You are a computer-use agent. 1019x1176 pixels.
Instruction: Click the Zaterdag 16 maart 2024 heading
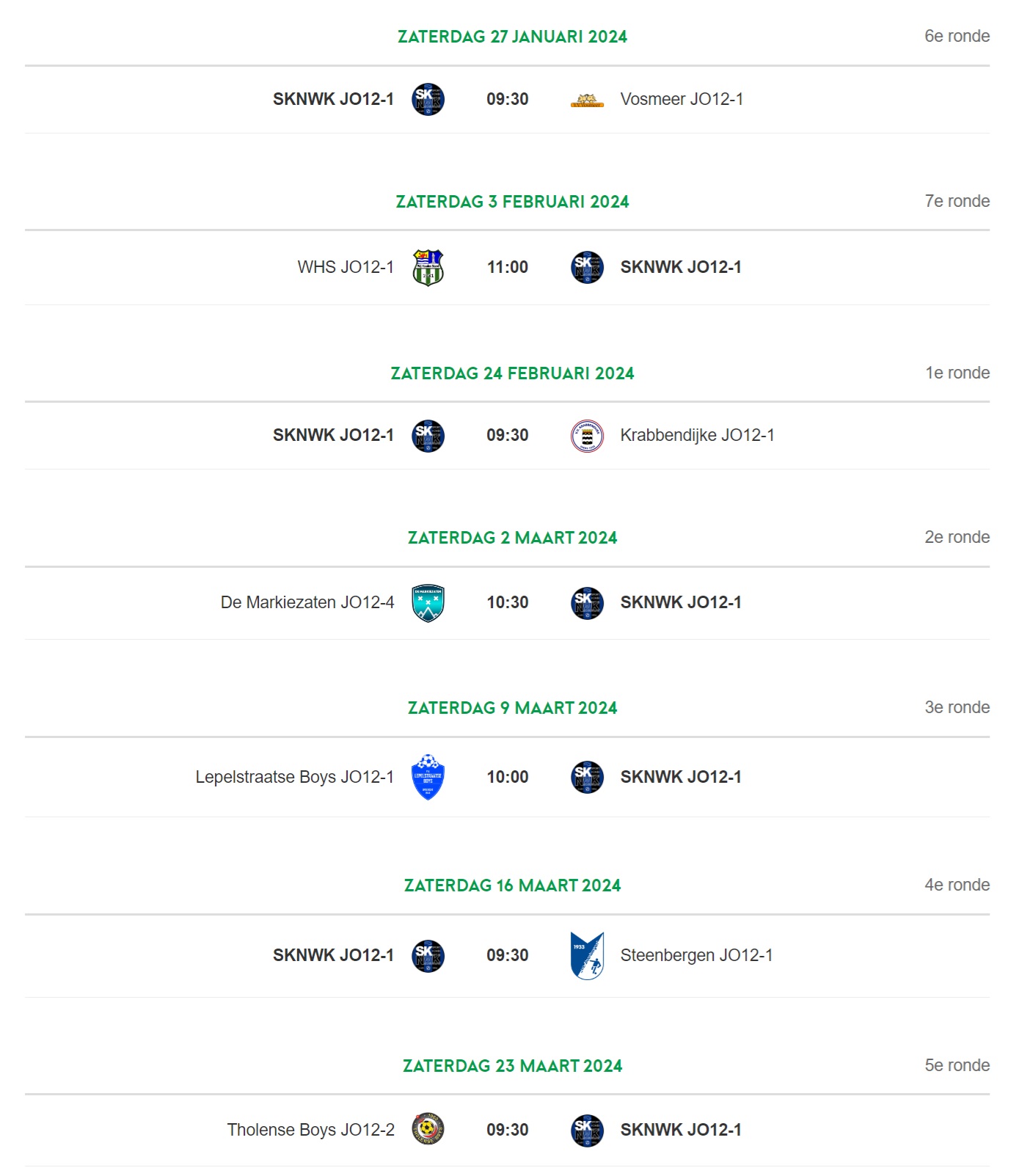[513, 885]
